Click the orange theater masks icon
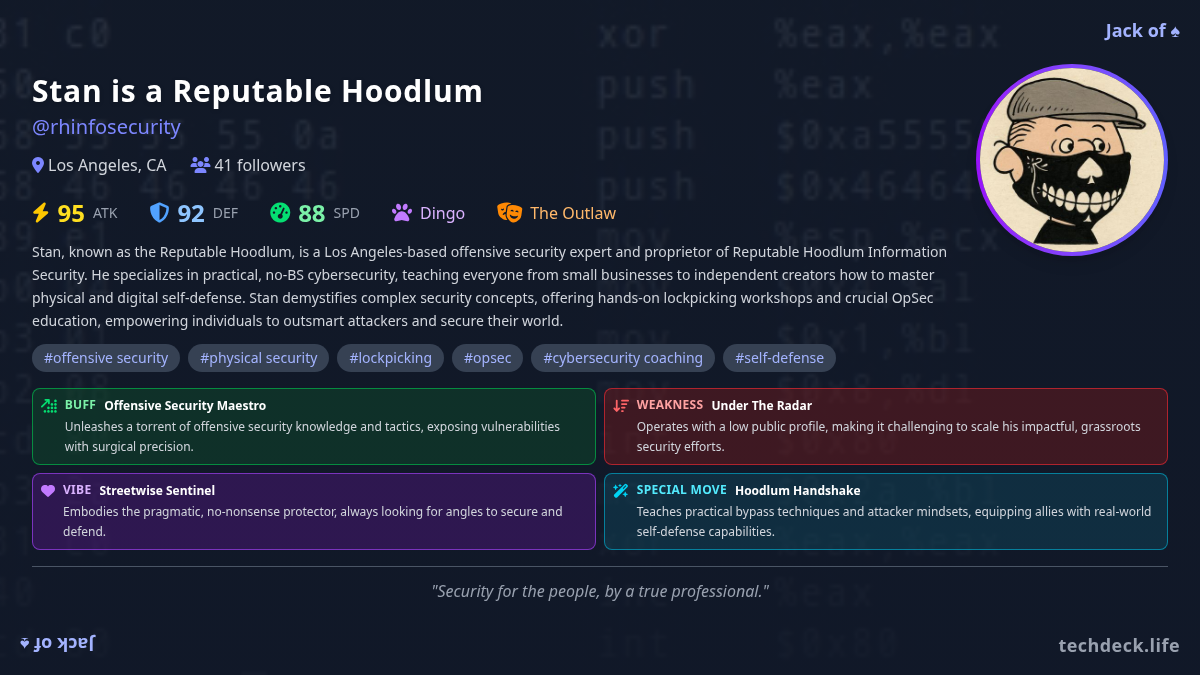 pyautogui.click(x=510, y=213)
